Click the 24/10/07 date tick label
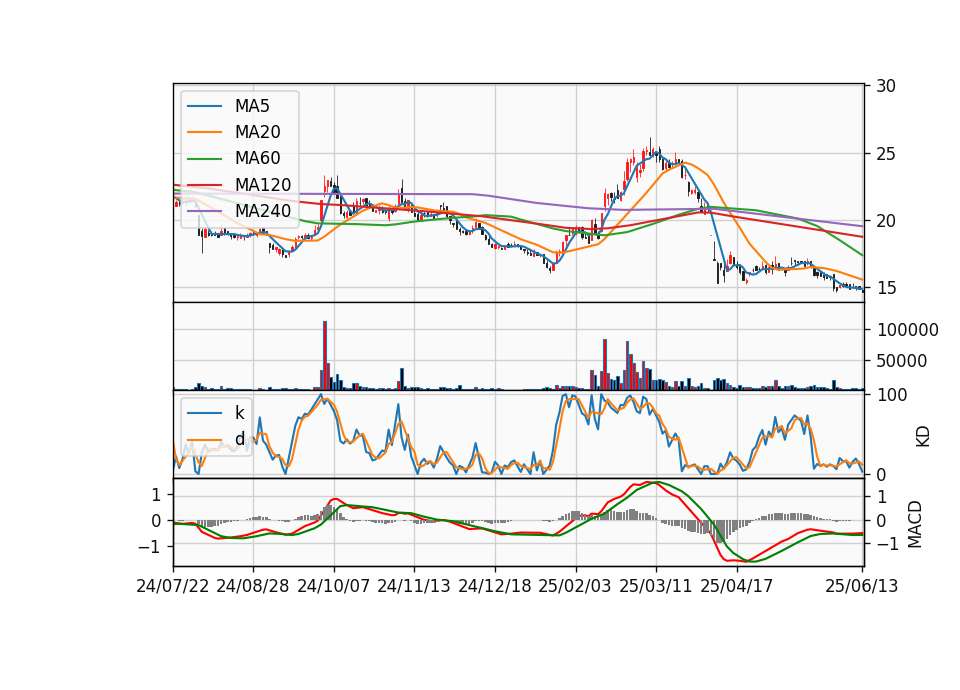Screen dimensions: 960x690 (x=334, y=586)
